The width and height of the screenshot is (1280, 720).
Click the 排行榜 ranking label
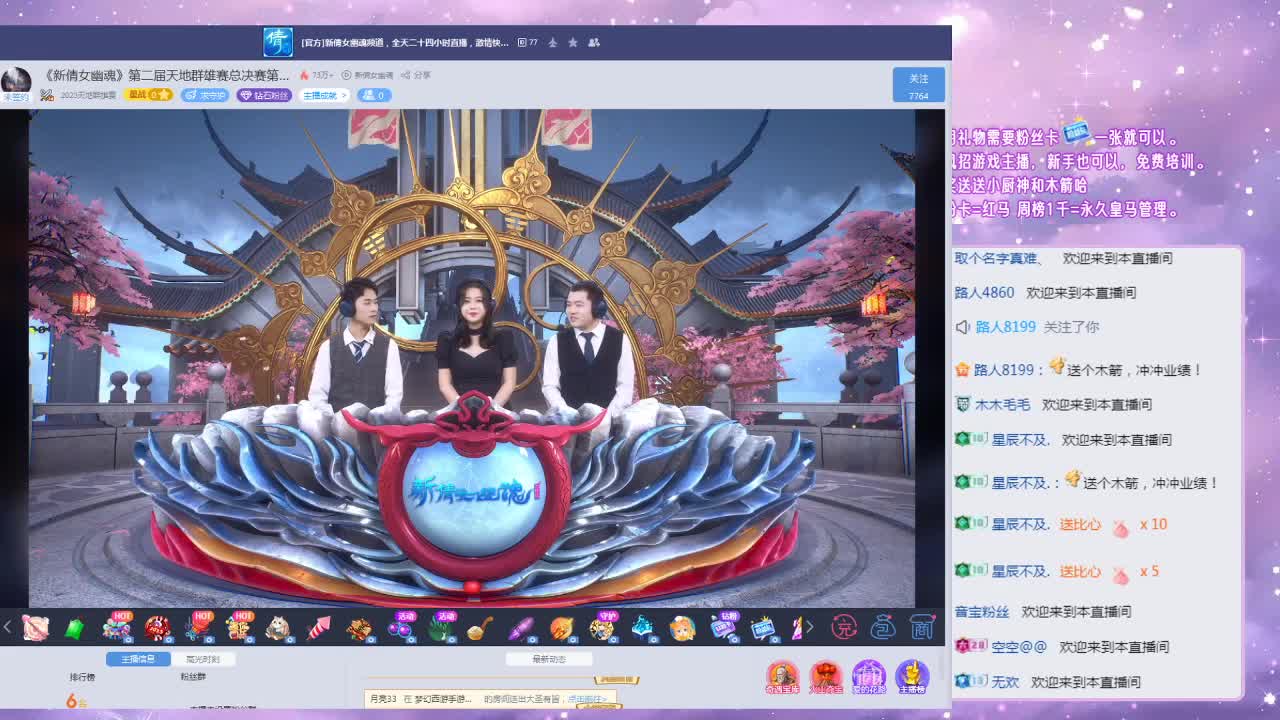tap(82, 677)
